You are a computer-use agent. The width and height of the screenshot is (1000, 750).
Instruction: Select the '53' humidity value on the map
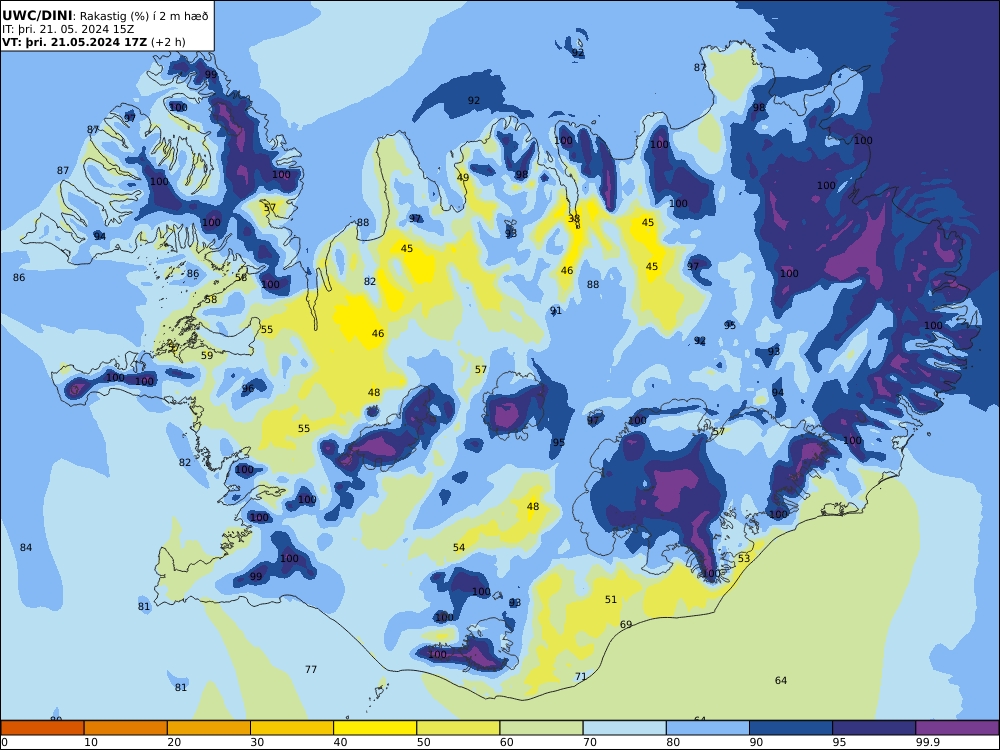point(744,559)
